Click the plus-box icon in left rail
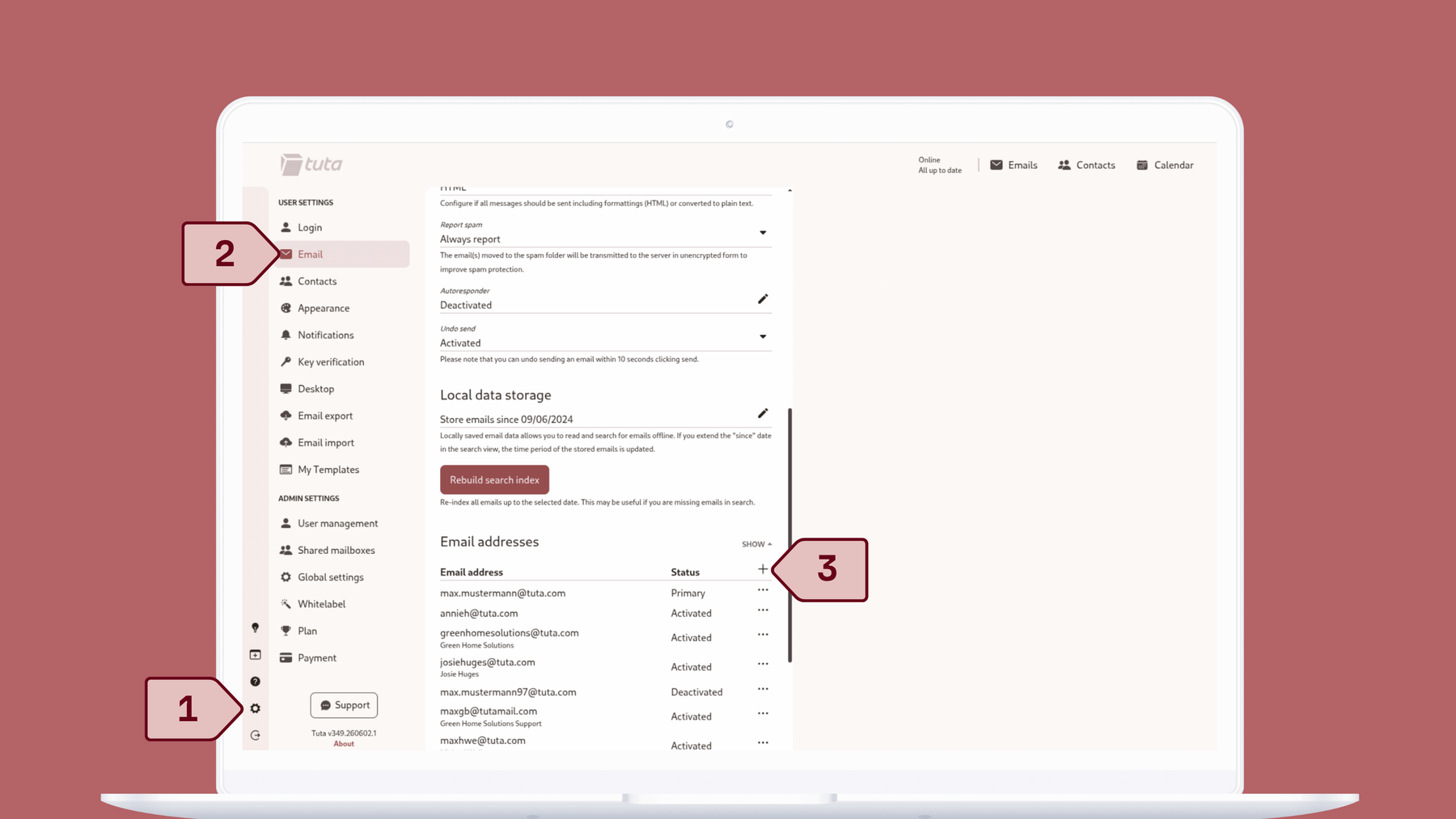 pos(255,655)
